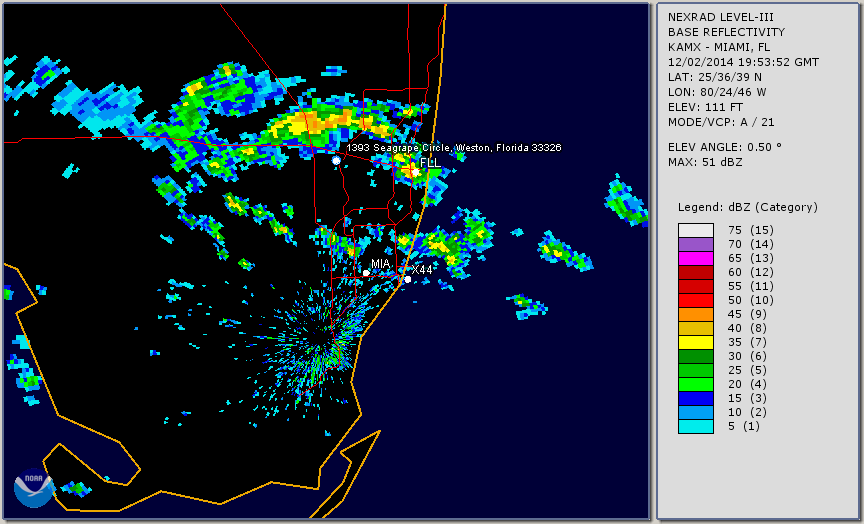Select the 30 dBZ dark green swatch
Screen dimensions: 864x524
(x=696, y=356)
